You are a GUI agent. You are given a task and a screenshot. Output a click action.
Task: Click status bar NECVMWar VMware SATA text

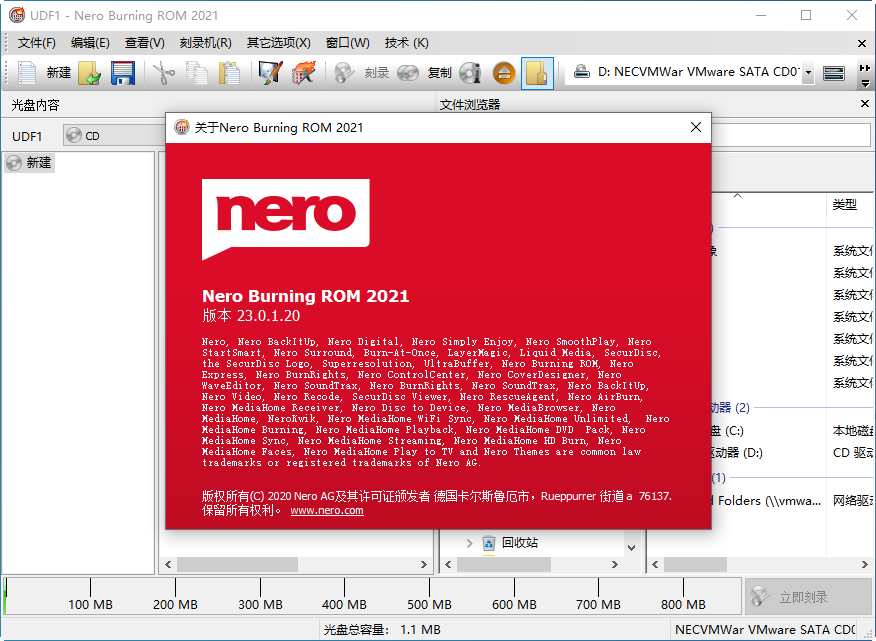click(x=764, y=630)
